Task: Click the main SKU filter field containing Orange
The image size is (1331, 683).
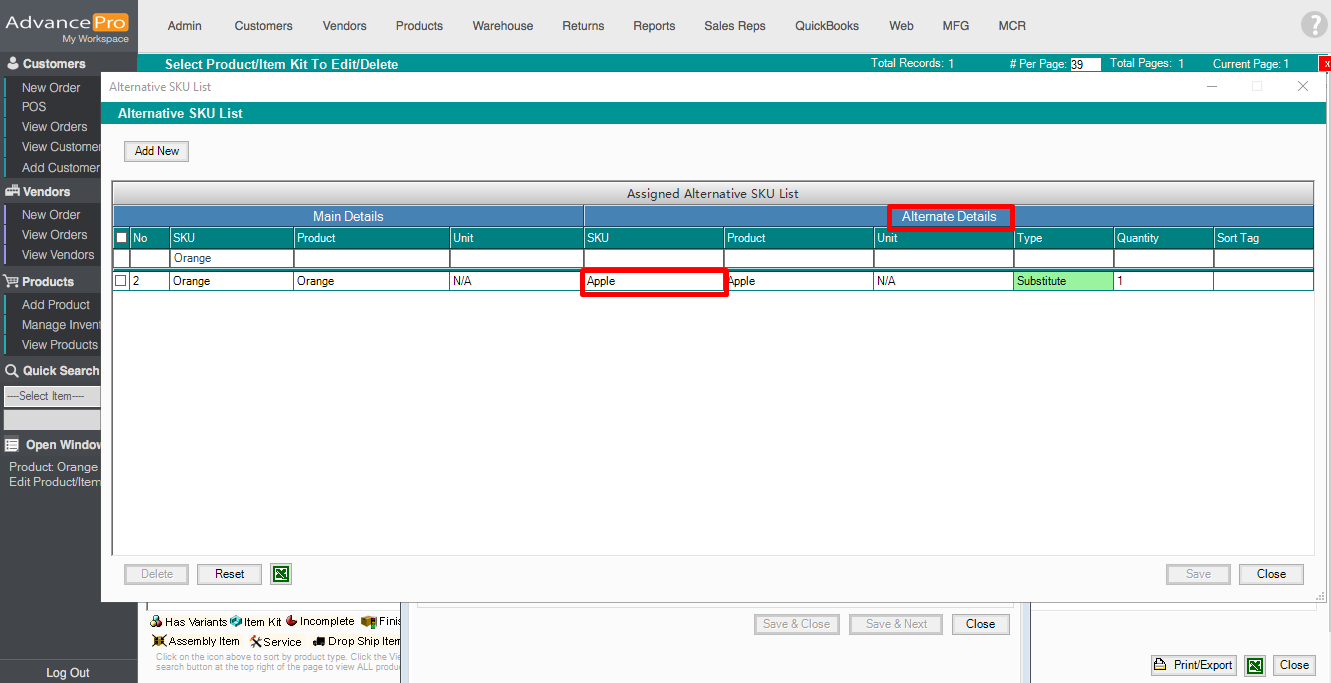Action: coord(231,258)
